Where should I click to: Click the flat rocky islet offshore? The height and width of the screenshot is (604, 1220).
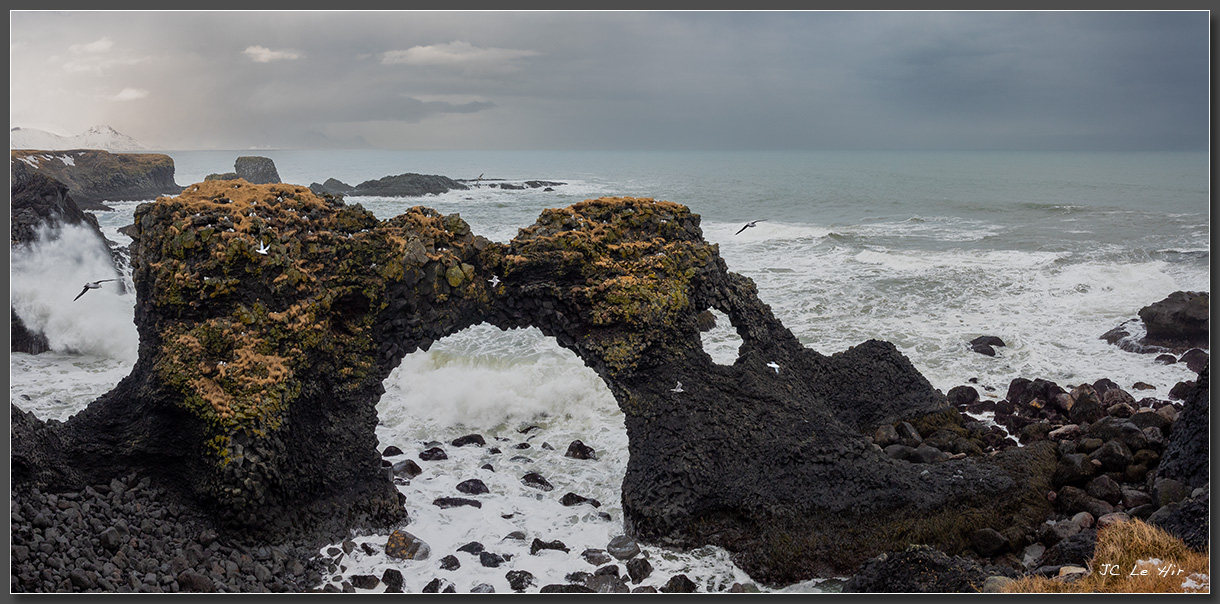click(405, 185)
